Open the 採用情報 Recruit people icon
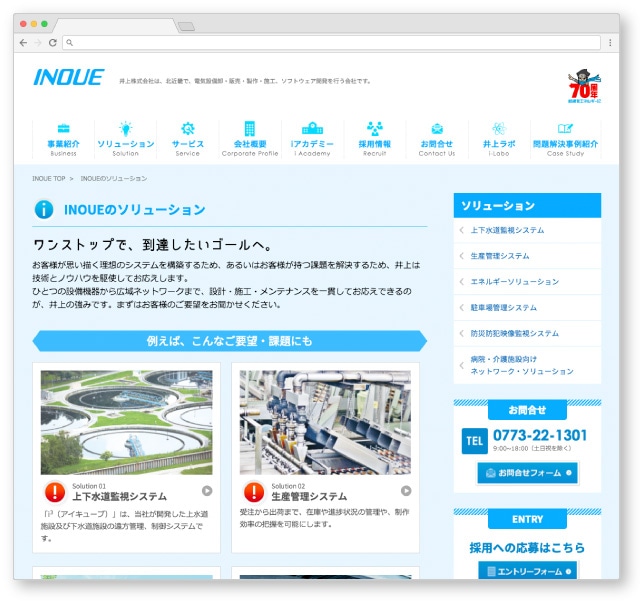 375,129
